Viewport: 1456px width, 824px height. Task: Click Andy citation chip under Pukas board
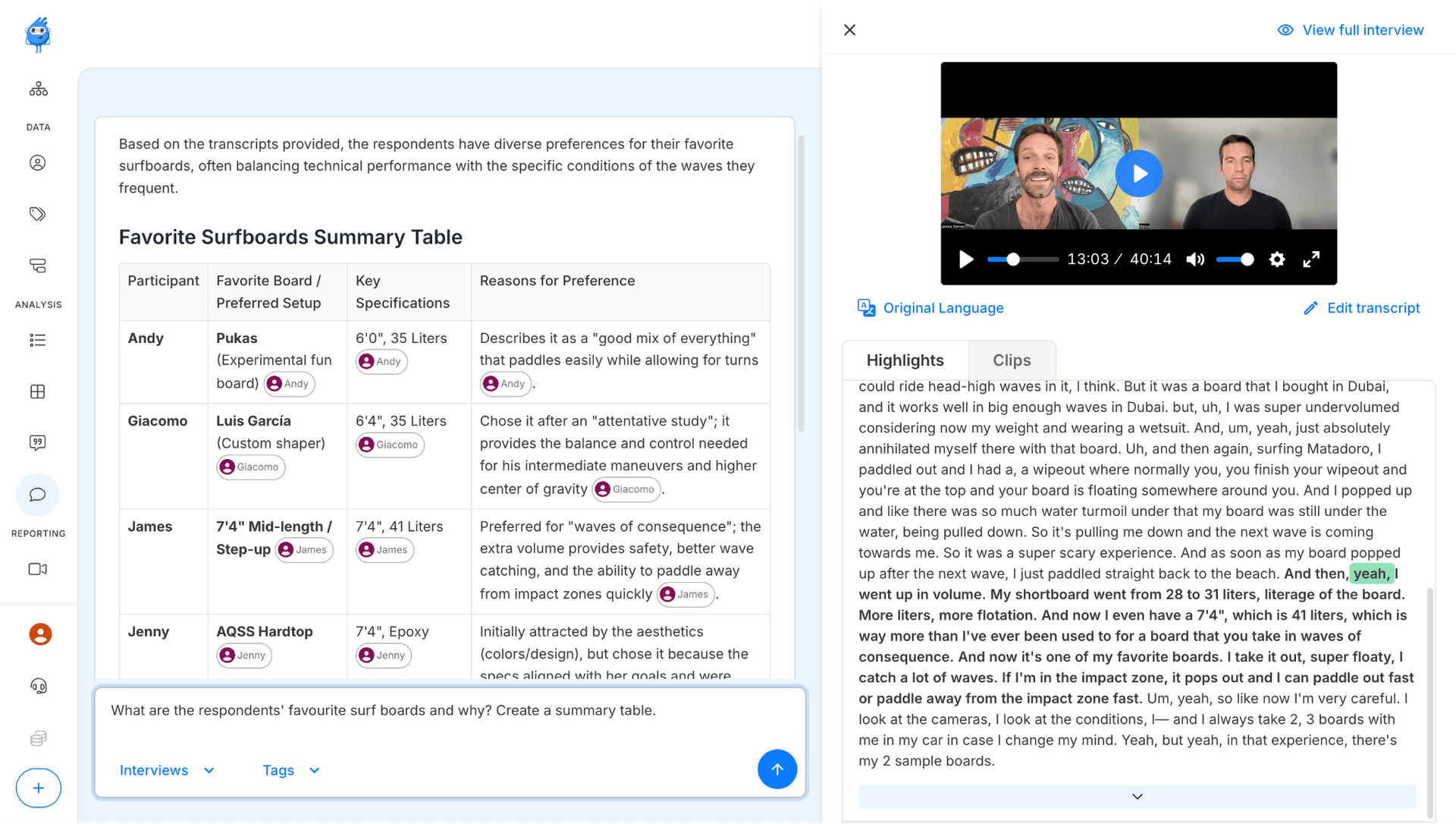pyautogui.click(x=289, y=384)
